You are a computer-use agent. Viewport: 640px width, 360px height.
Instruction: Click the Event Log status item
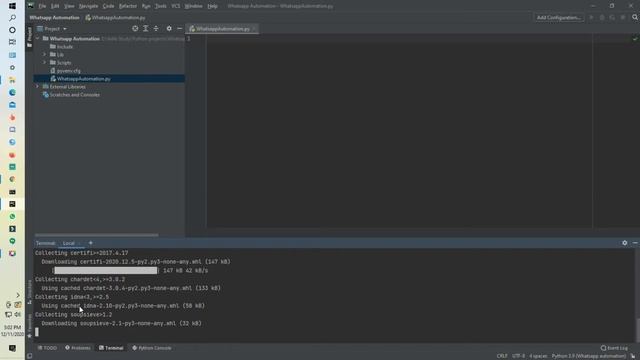click(614, 348)
